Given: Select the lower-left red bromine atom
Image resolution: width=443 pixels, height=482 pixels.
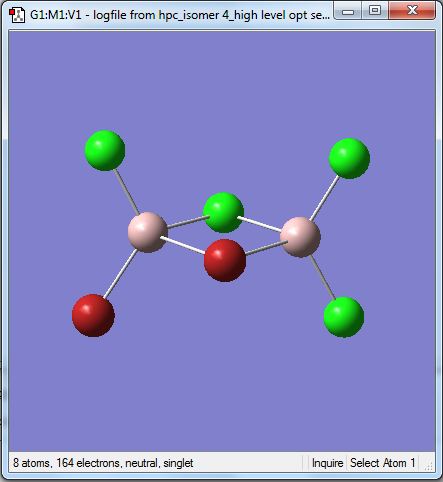Looking at the screenshot, I should click(93, 315).
